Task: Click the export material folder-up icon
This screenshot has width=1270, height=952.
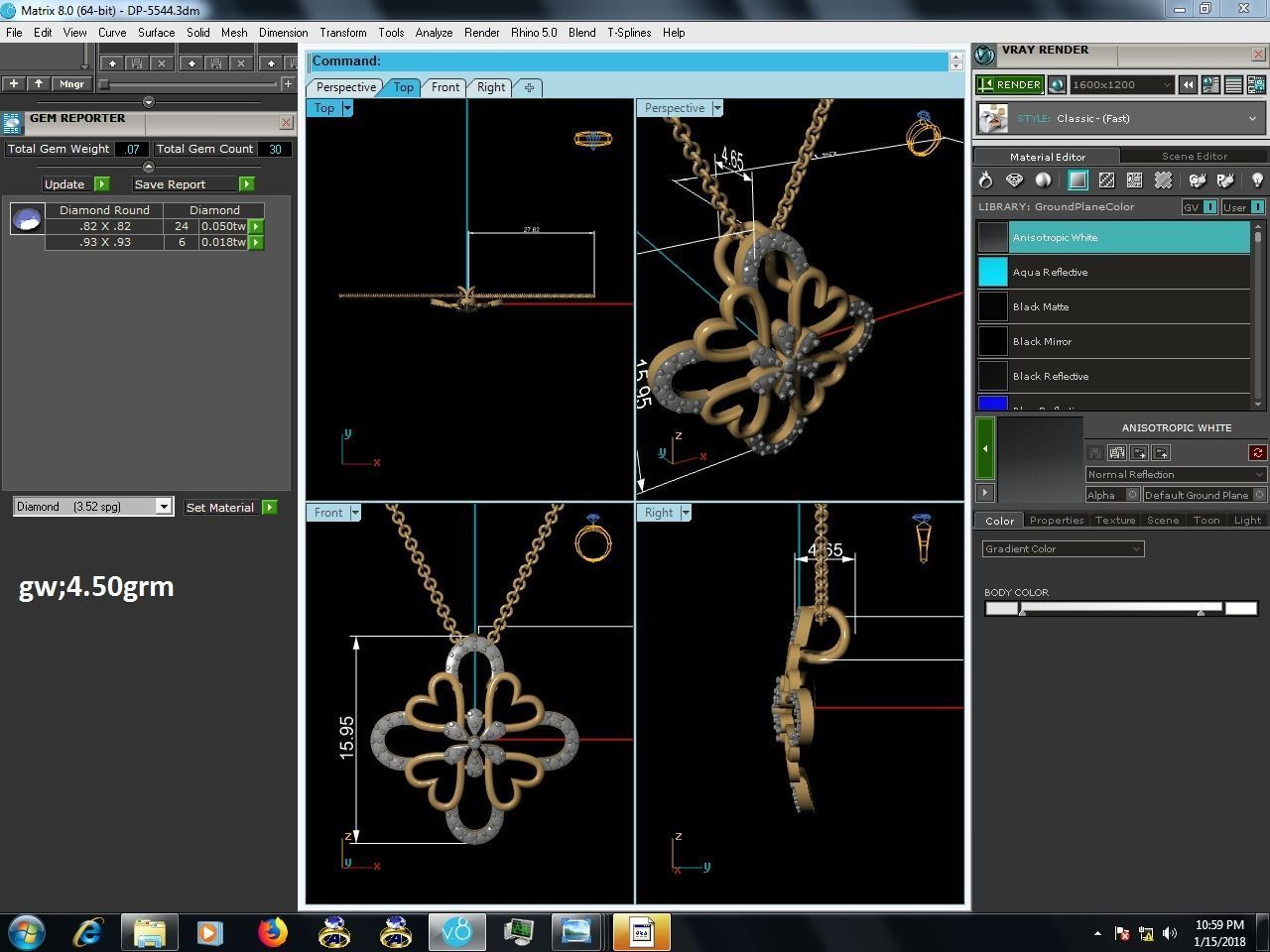Action: [x=1162, y=452]
